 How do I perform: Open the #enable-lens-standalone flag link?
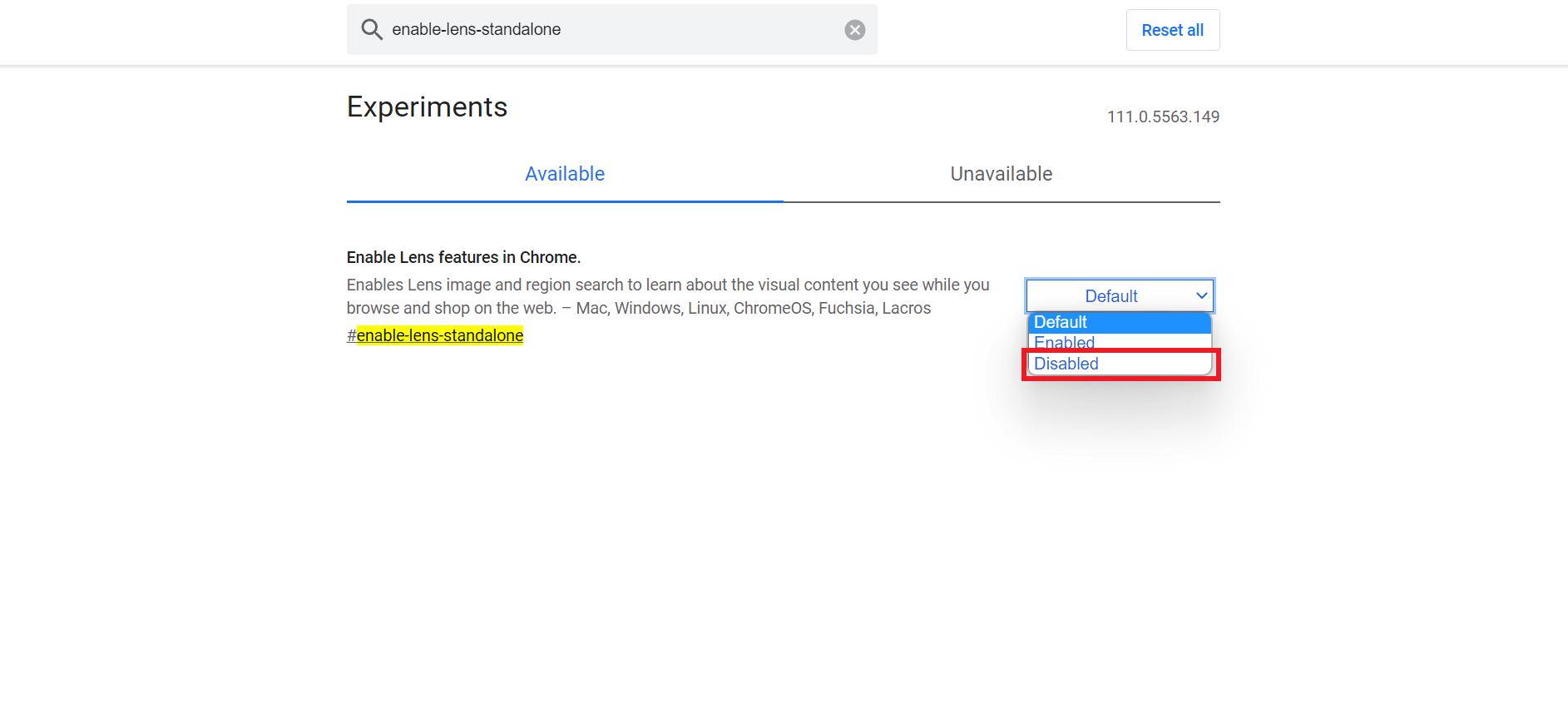tap(435, 335)
